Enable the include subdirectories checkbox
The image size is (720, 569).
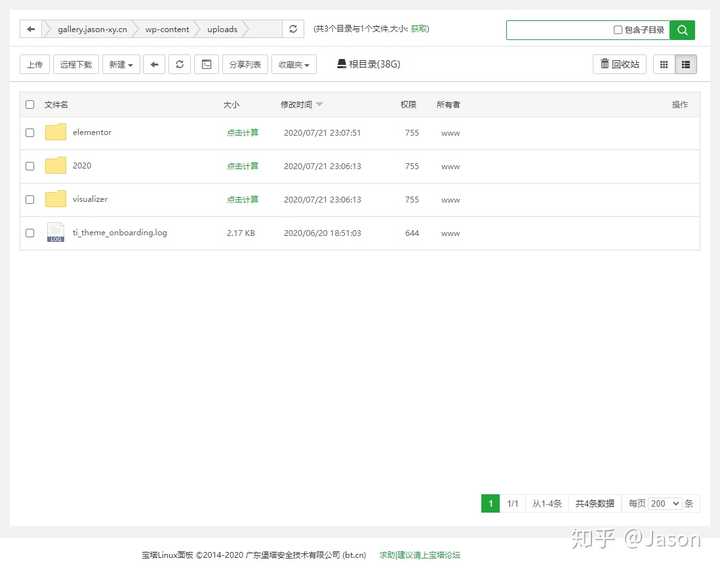pos(618,30)
